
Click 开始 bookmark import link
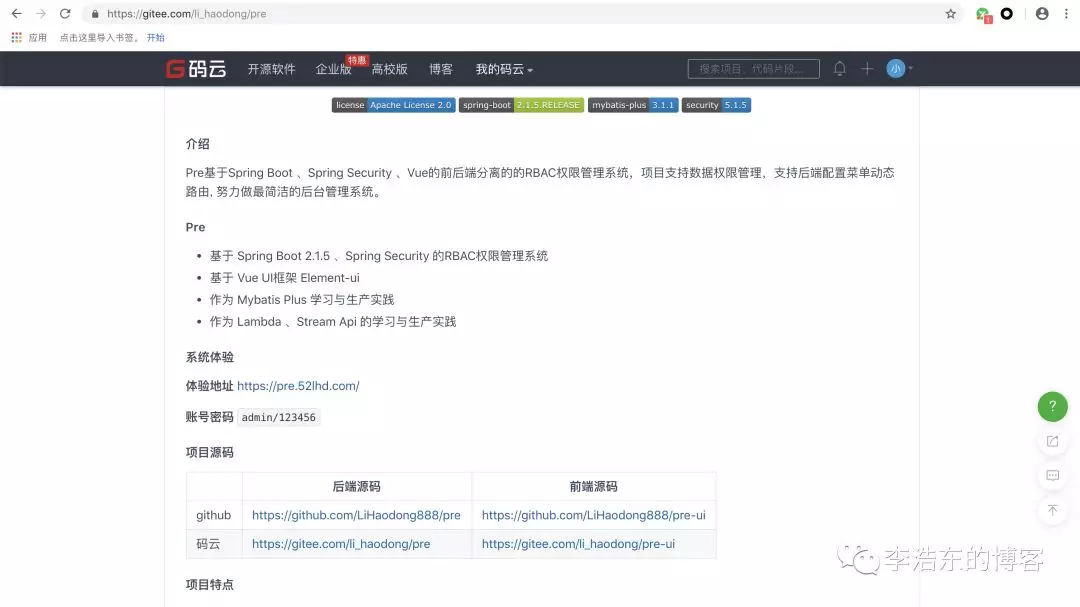tap(156, 37)
